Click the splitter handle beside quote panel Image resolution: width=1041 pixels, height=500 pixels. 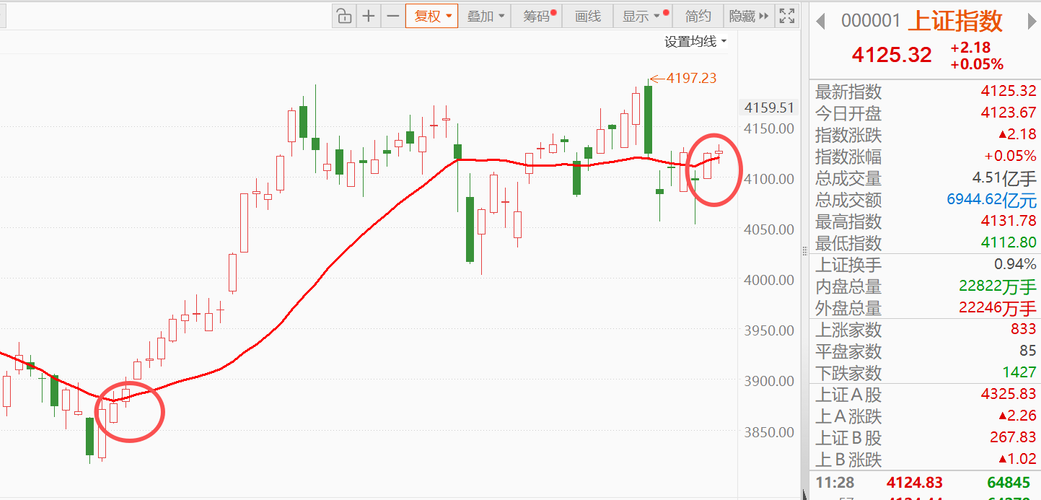coord(805,252)
